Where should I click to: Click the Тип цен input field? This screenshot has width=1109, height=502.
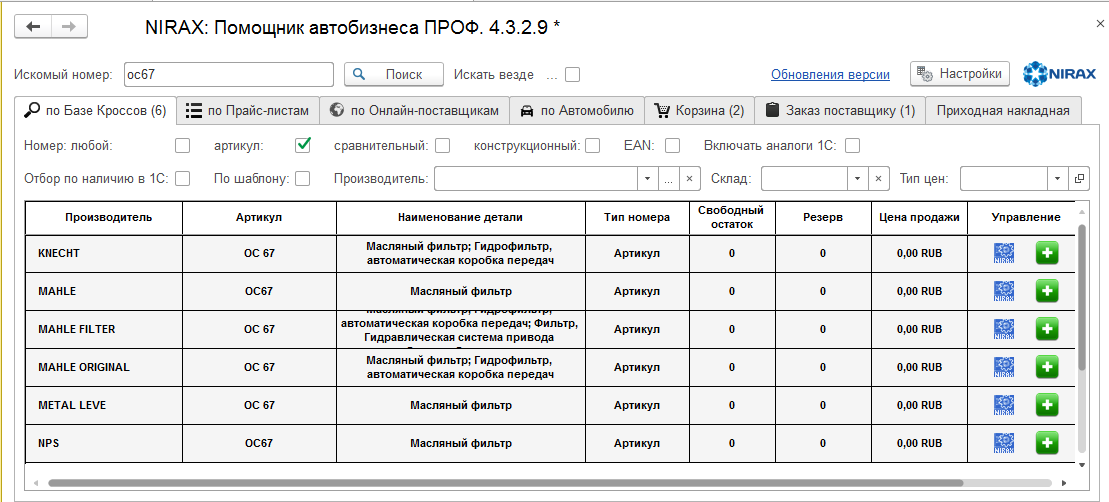1004,179
